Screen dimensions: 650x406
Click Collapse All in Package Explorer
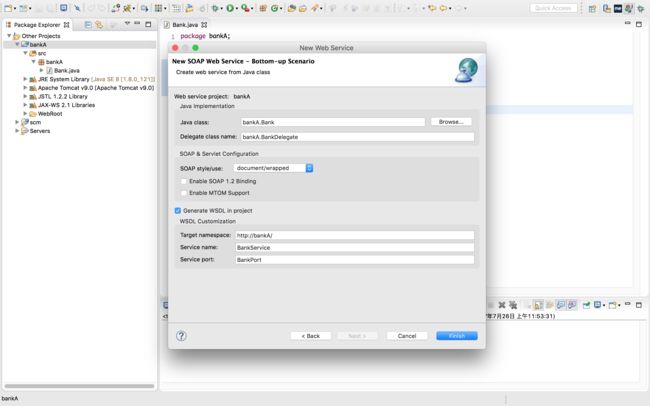[x=88, y=25]
